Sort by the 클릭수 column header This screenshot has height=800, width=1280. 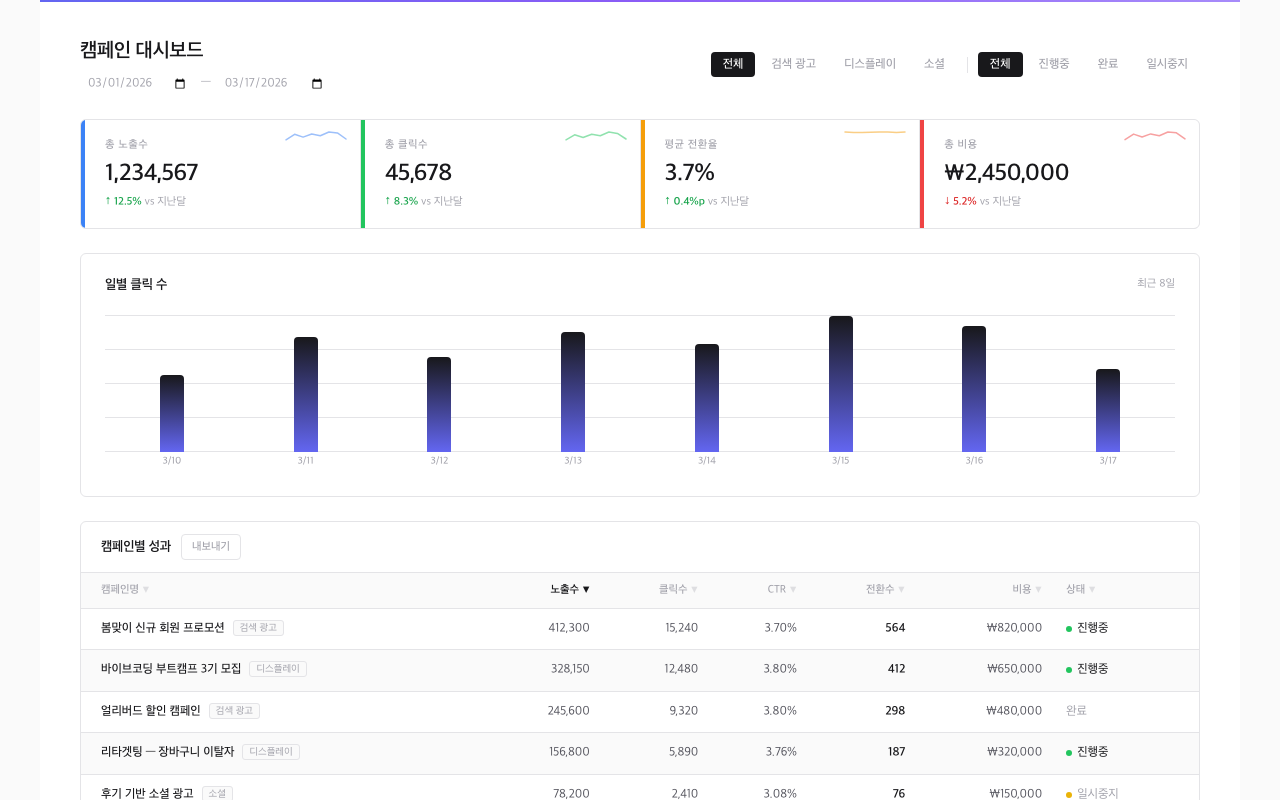[x=677, y=590]
